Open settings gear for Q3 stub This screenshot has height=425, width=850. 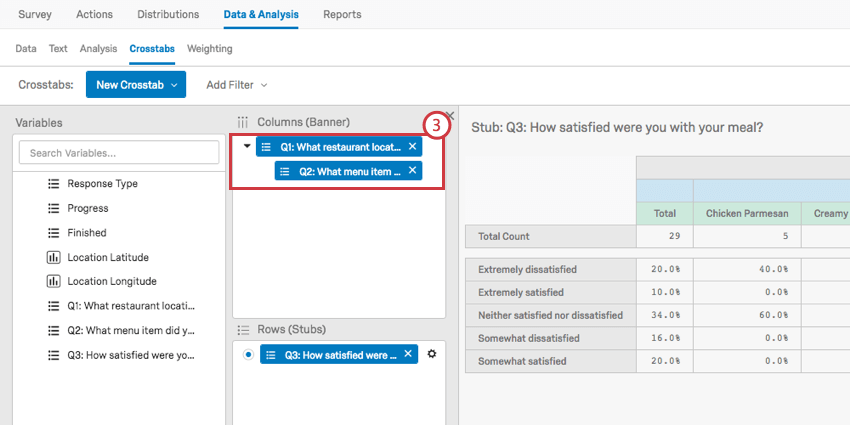[432, 354]
